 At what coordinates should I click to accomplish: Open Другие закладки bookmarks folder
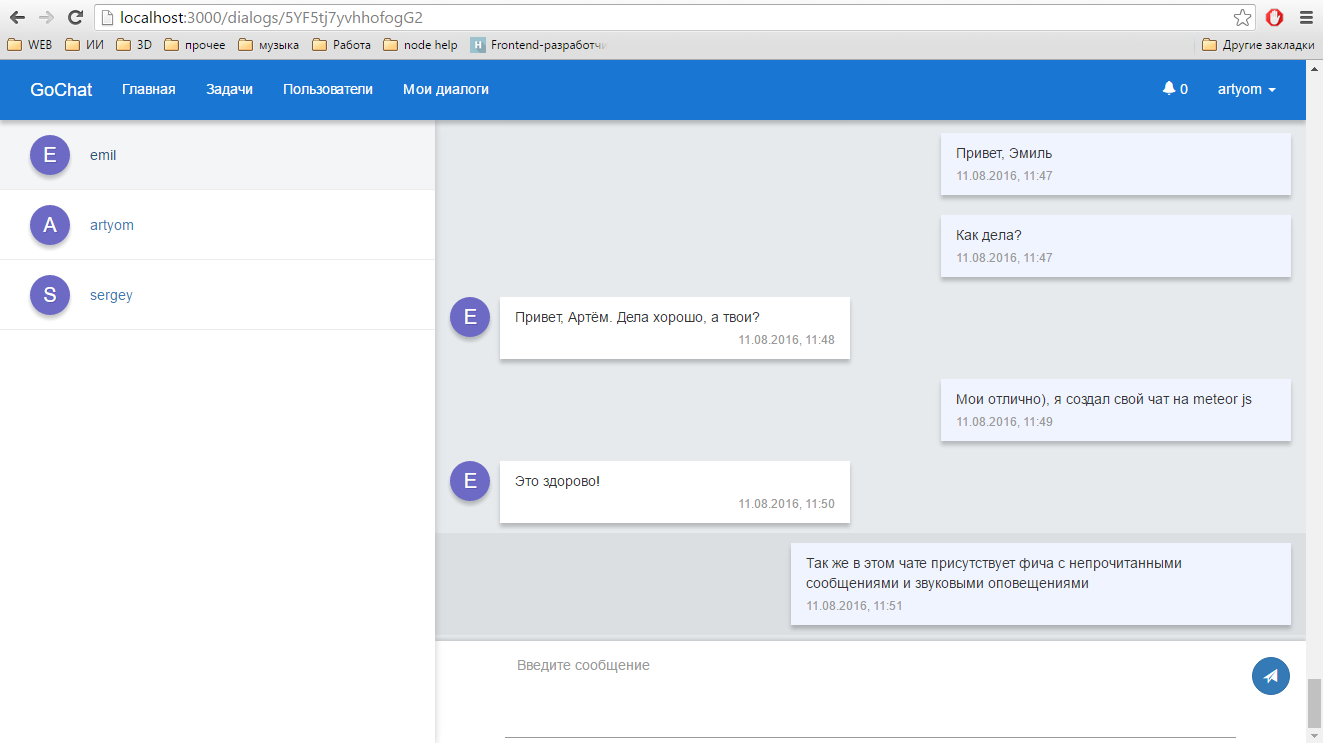tap(1259, 45)
